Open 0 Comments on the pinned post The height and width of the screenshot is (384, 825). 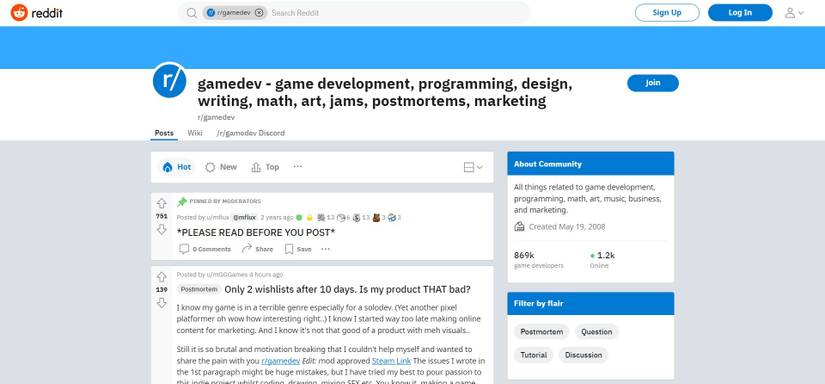tap(205, 249)
